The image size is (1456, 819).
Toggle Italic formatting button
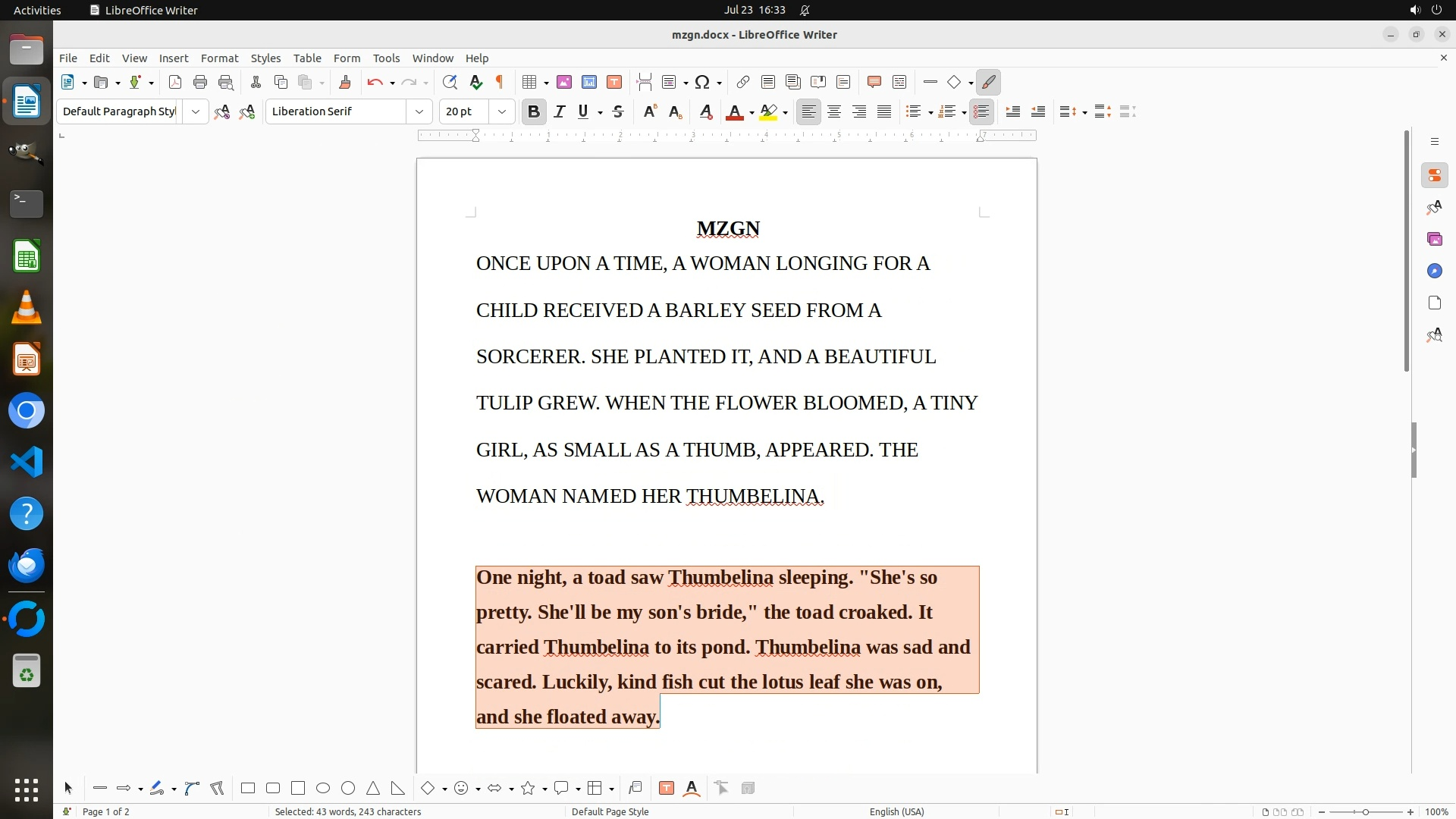[x=559, y=112]
